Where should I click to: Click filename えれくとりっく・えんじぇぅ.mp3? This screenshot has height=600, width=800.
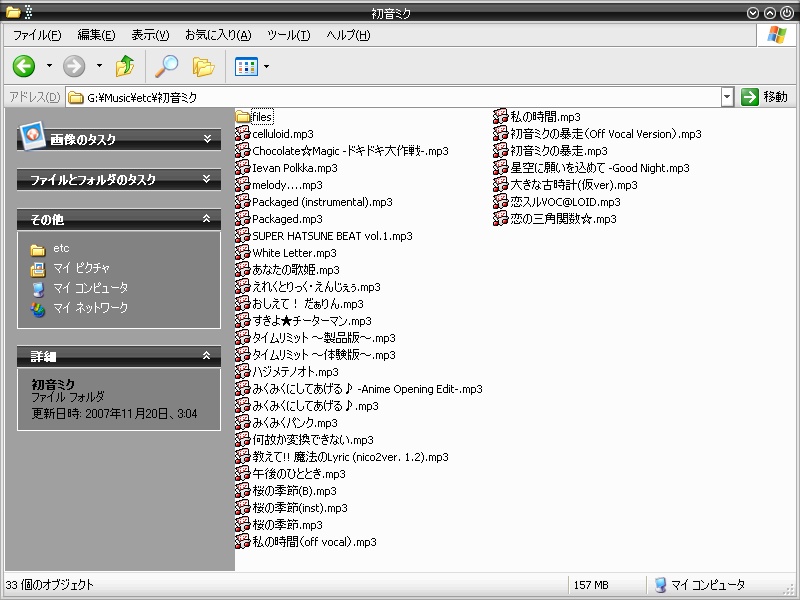316,287
